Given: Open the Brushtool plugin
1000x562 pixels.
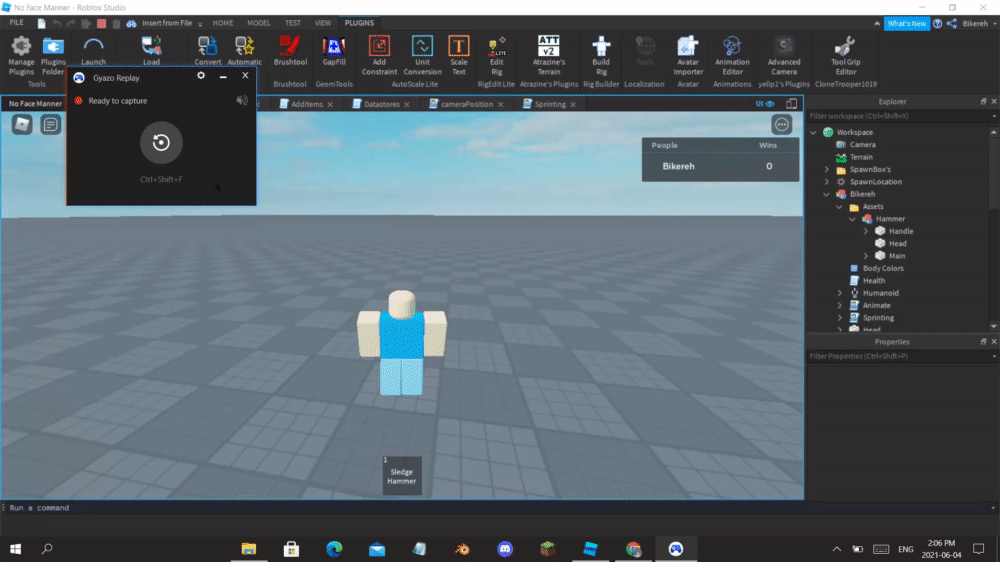Looking at the screenshot, I should [x=290, y=51].
